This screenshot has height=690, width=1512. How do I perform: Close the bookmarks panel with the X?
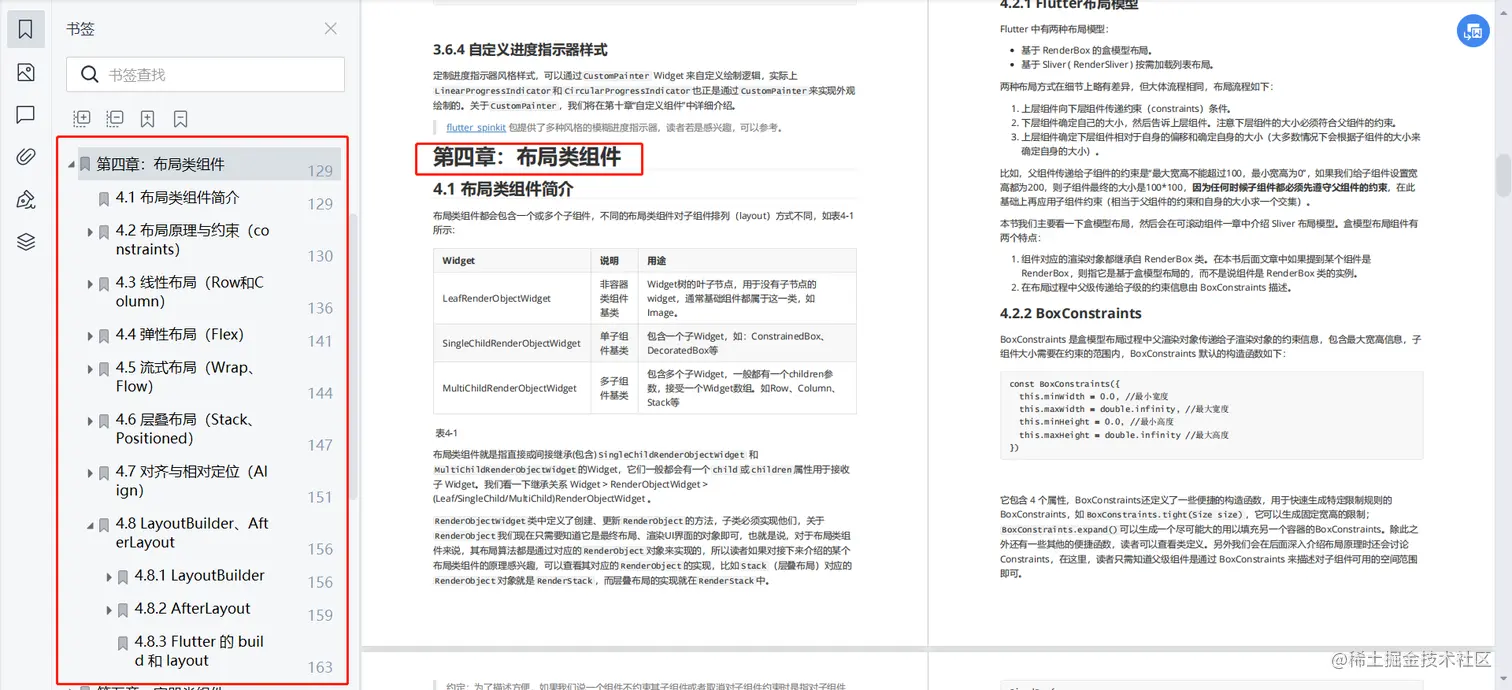pyautogui.click(x=330, y=29)
